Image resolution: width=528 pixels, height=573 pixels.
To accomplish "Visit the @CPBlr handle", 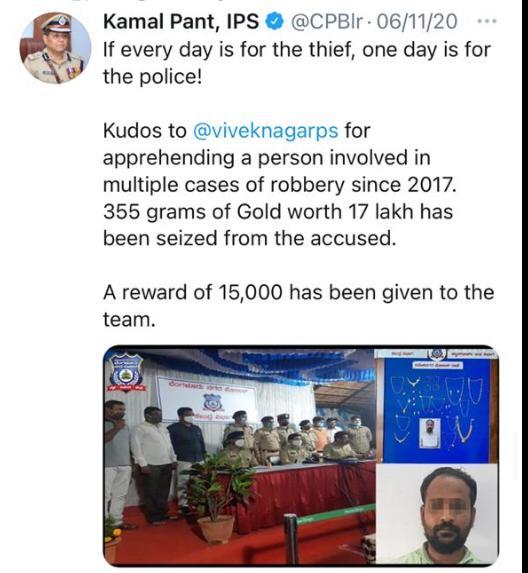I will (x=326, y=22).
